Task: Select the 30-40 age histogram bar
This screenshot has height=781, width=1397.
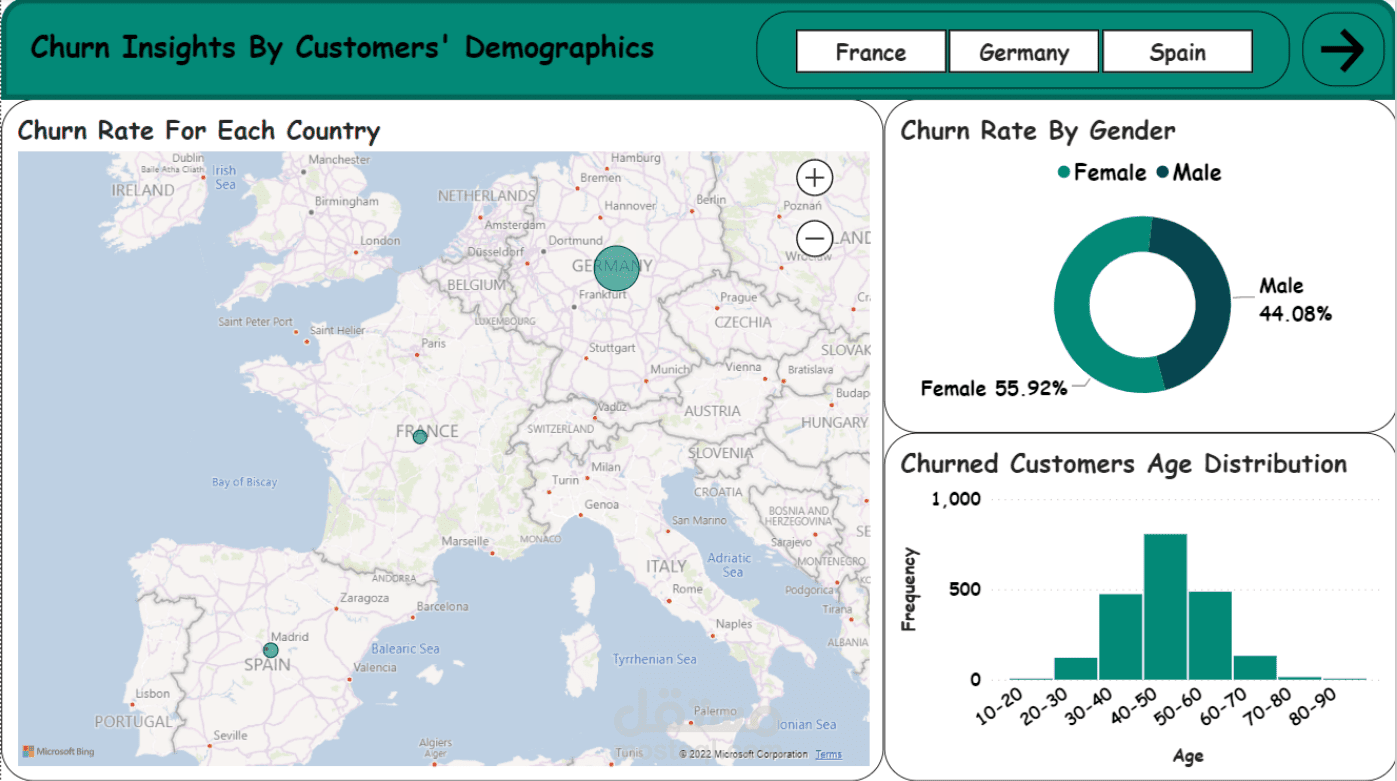Action: coord(1120,637)
